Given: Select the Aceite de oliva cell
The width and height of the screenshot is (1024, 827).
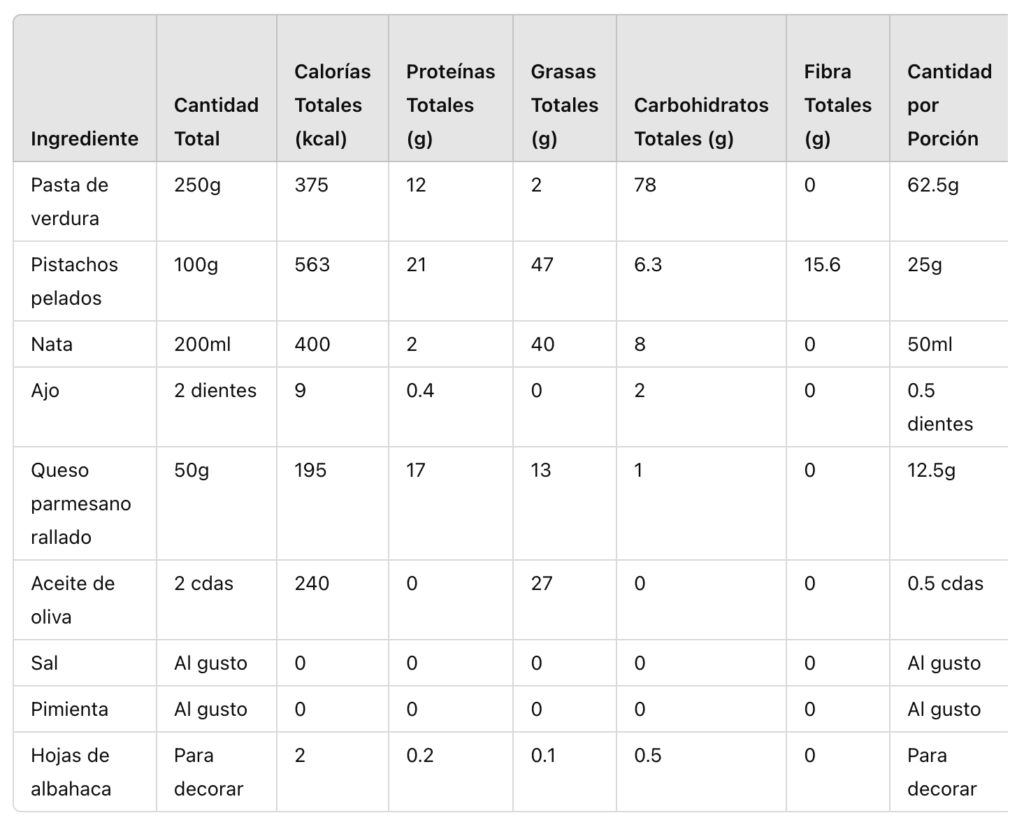Looking at the screenshot, I should click(x=72, y=600).
